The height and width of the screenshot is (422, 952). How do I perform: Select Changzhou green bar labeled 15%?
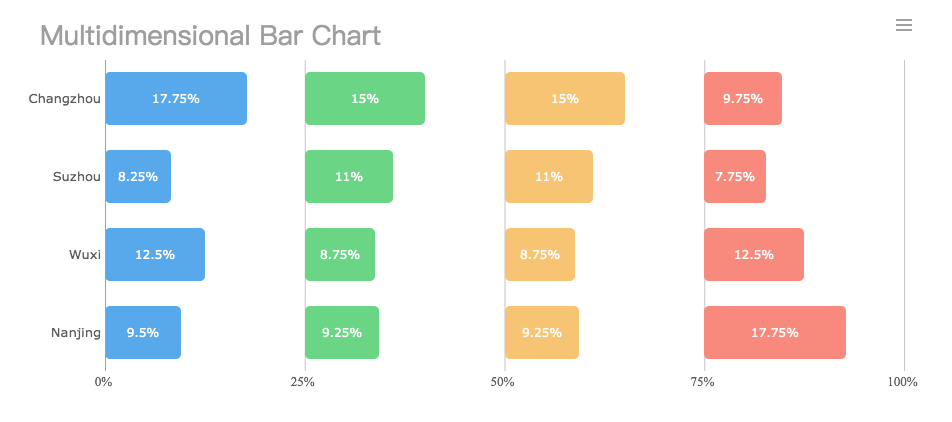(x=365, y=99)
